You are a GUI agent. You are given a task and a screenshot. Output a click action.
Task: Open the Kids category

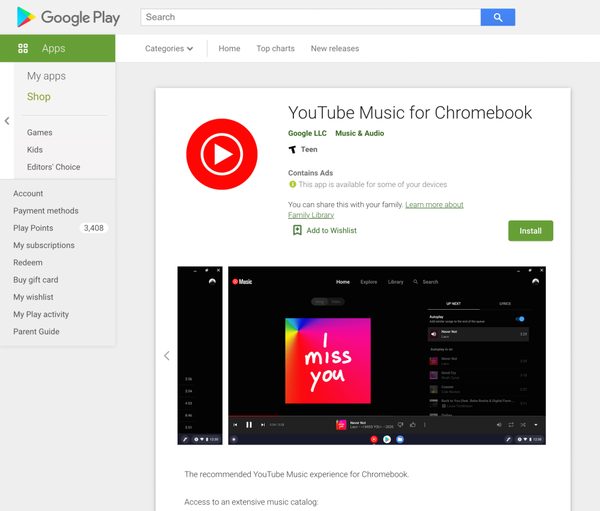[35, 150]
